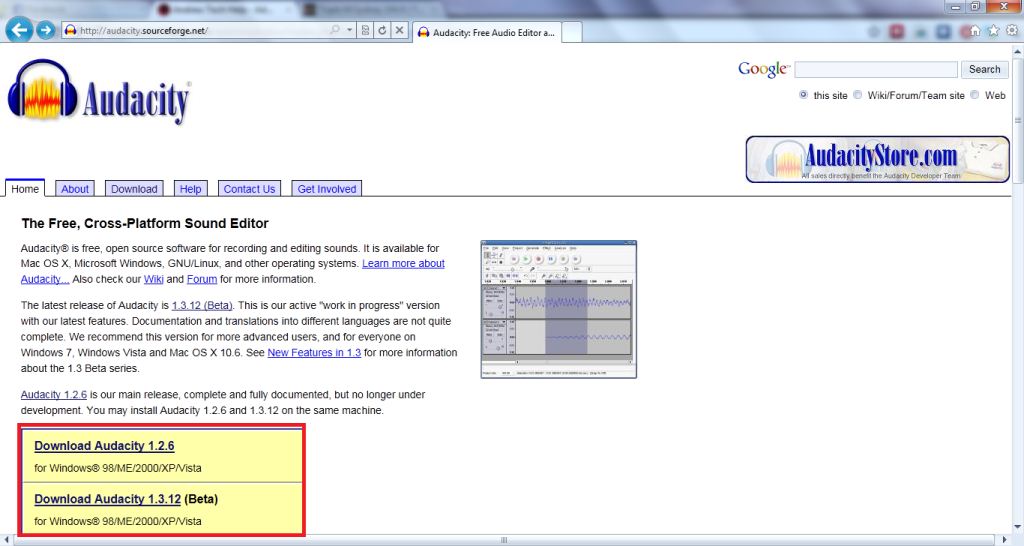
Task: Click heading 'The Free, Cross-Platform Sound Editor'
Action: pos(145,223)
